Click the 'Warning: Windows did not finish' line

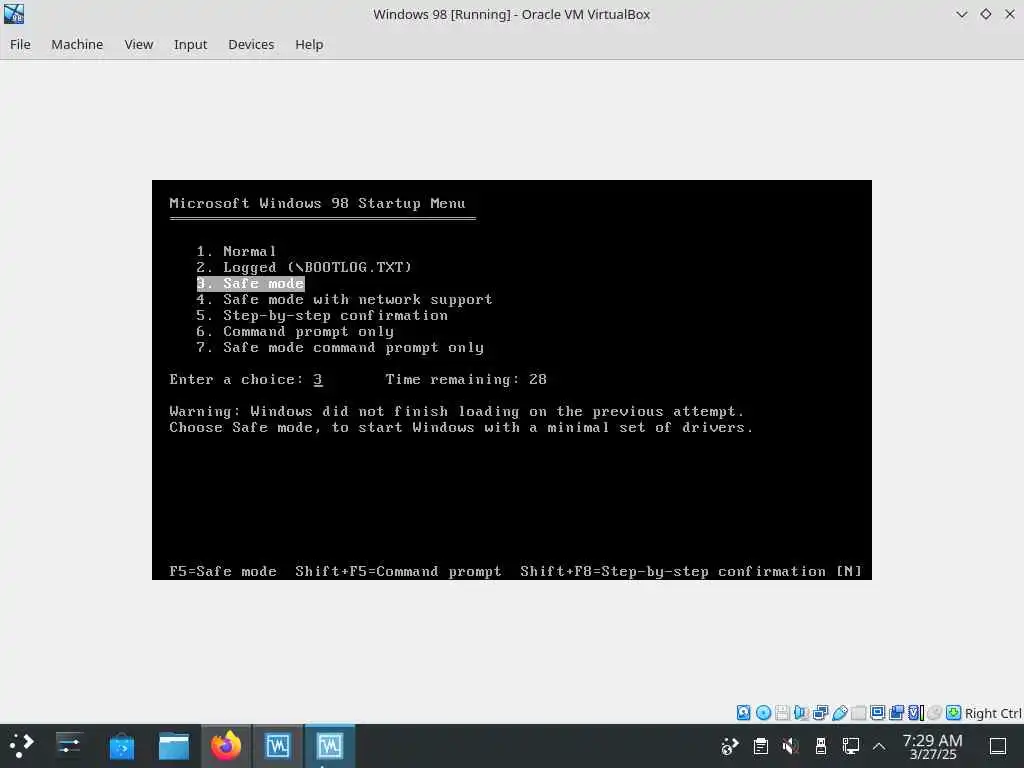tap(456, 411)
